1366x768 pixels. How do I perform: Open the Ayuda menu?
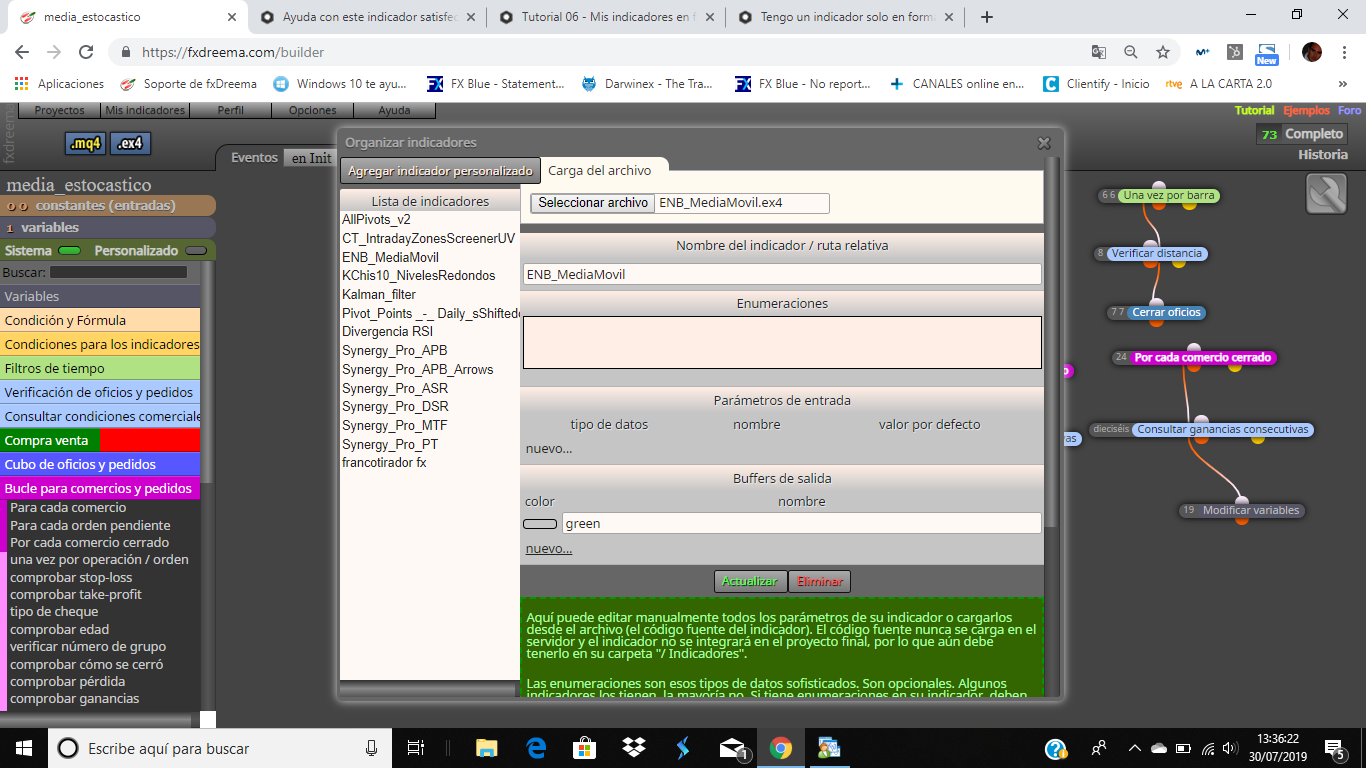tap(394, 110)
